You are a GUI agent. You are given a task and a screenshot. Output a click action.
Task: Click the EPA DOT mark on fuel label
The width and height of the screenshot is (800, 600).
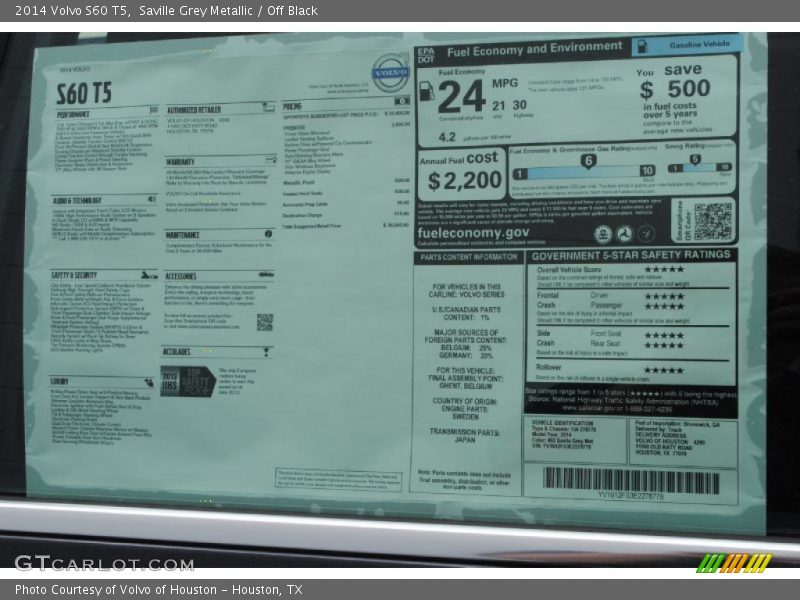coord(426,55)
